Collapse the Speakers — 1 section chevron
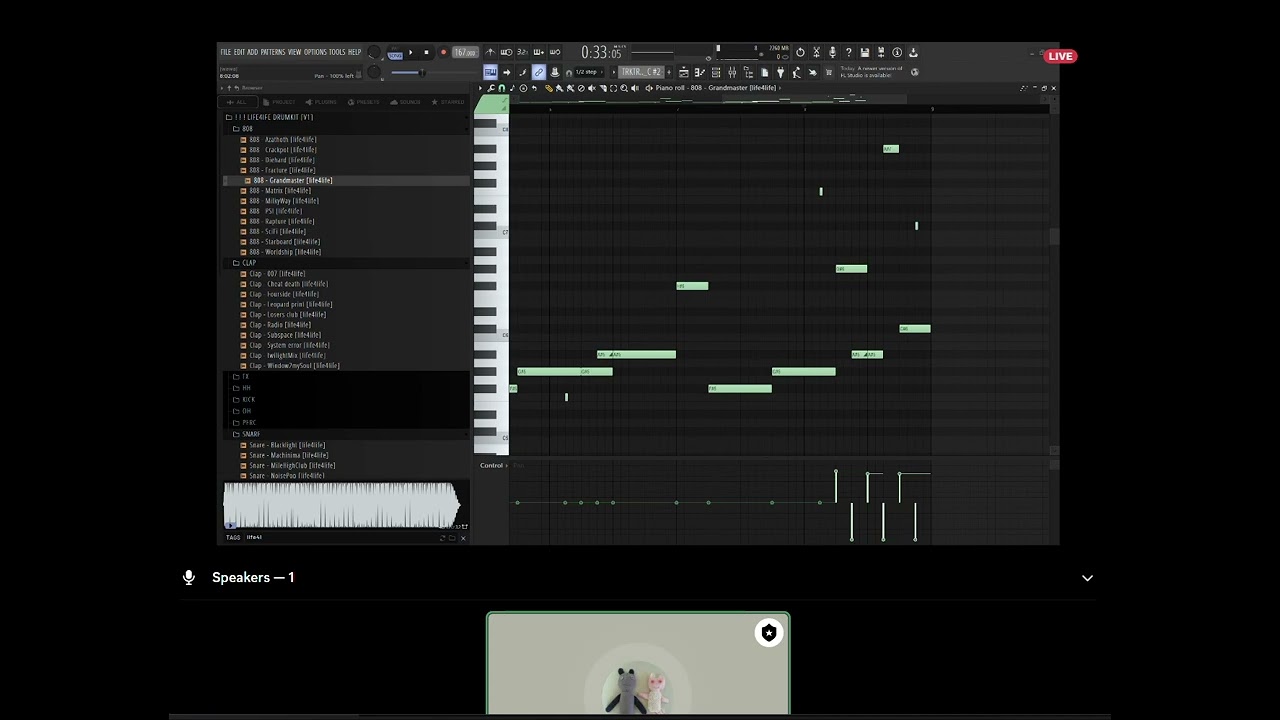The image size is (1280, 720). pyautogui.click(x=1087, y=578)
